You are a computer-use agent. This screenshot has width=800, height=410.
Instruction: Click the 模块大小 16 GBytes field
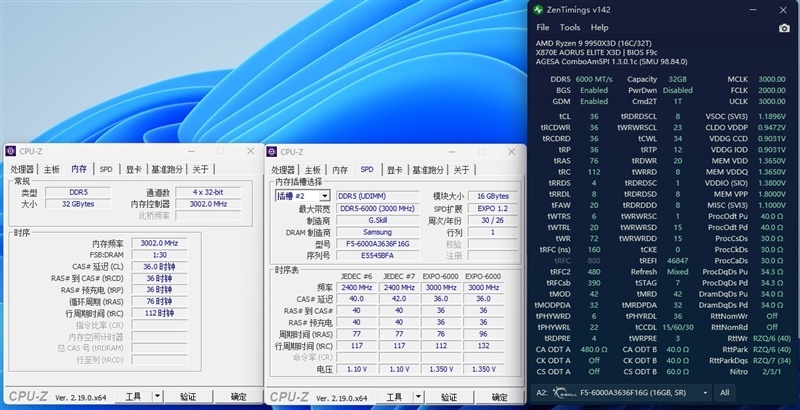(493, 196)
